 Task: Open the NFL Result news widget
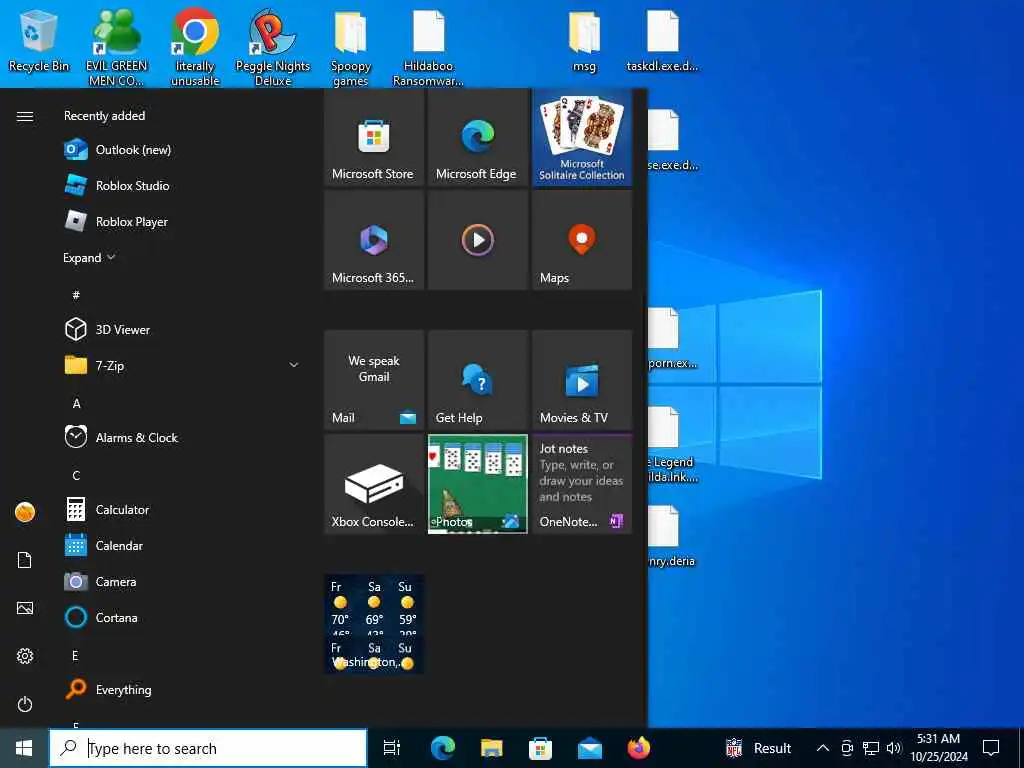click(759, 748)
